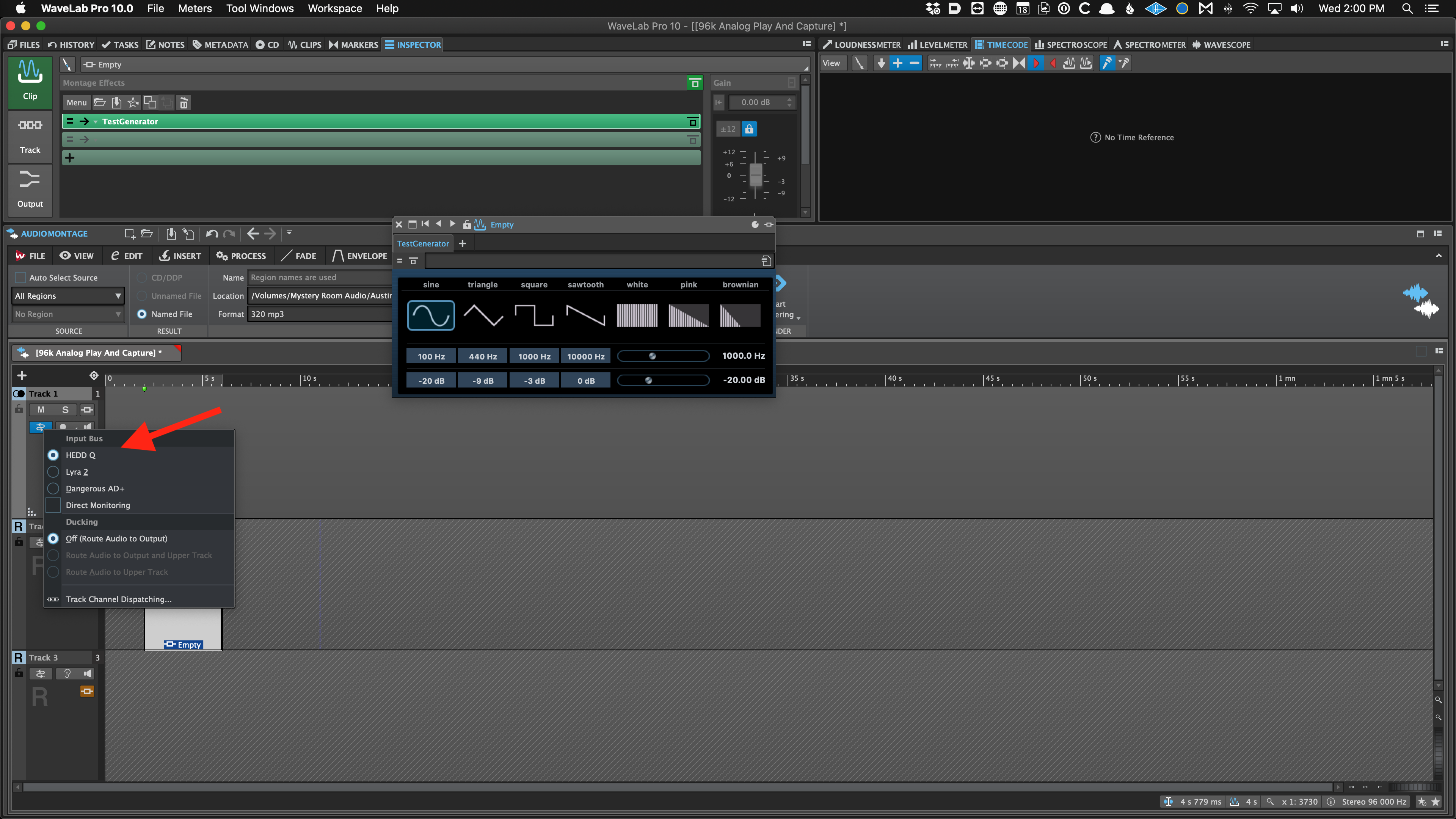Enable Direct Monitoring checkbox
Viewport: 1456px width, 819px height.
pos(53,505)
